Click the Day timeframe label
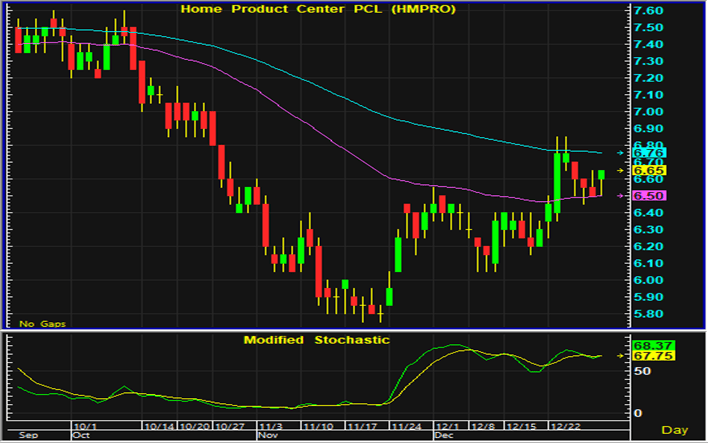Image resolution: width=708 pixels, height=443 pixels. (677, 429)
